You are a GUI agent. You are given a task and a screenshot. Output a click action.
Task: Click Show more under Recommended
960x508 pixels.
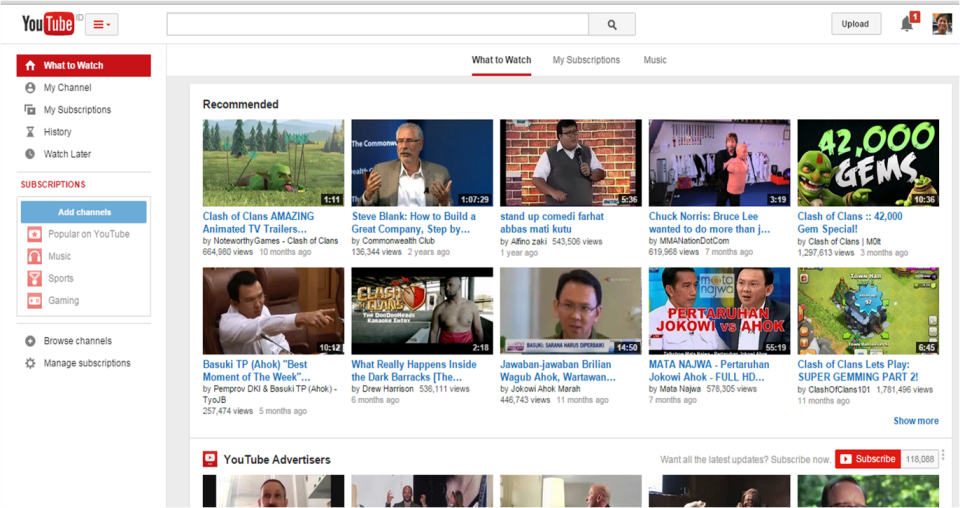(916, 420)
